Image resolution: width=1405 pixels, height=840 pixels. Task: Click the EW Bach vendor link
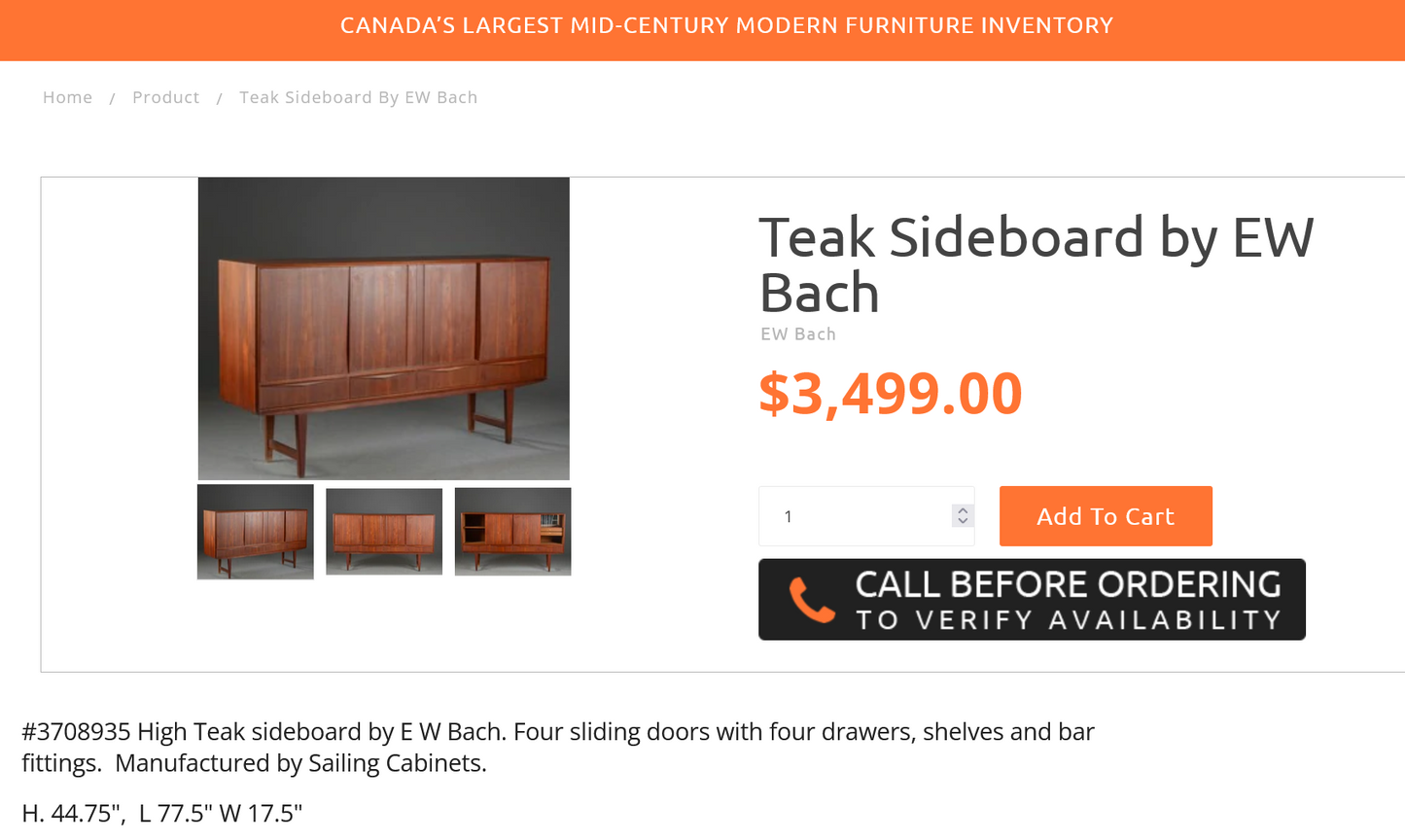pos(797,333)
